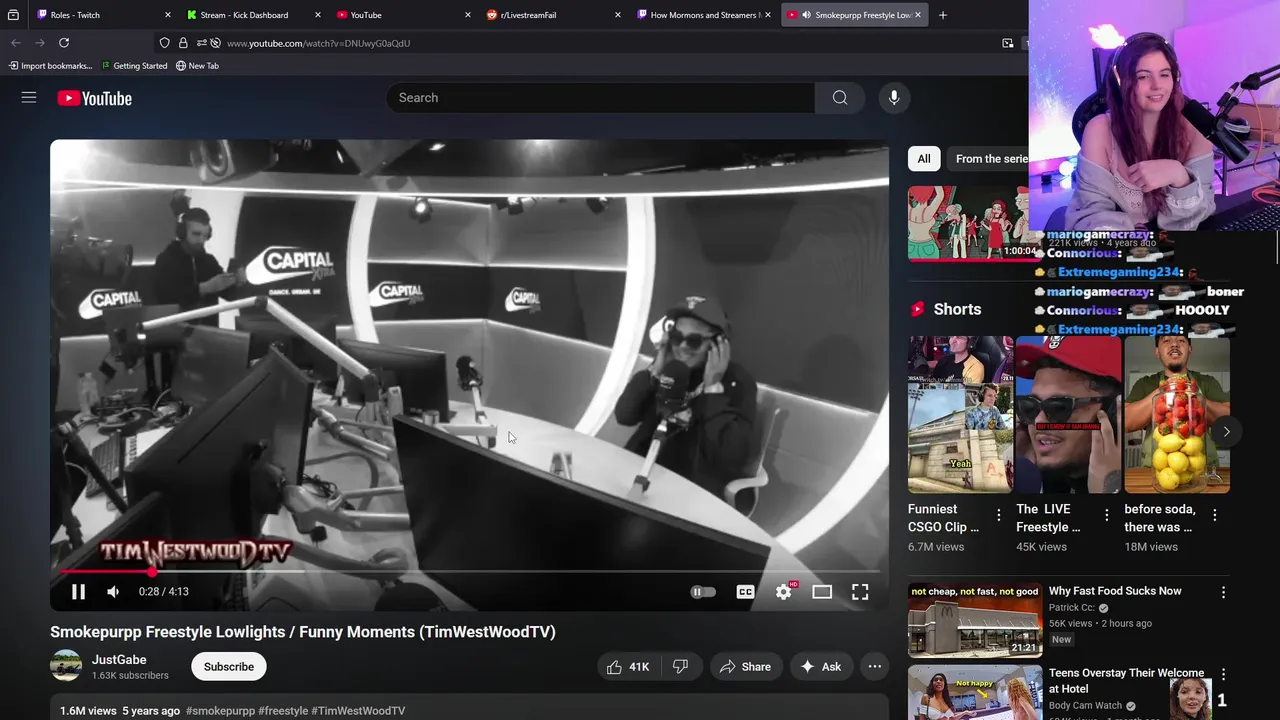Open the before soda short thumbnail
This screenshot has width=1280, height=720.
pyautogui.click(x=1177, y=414)
